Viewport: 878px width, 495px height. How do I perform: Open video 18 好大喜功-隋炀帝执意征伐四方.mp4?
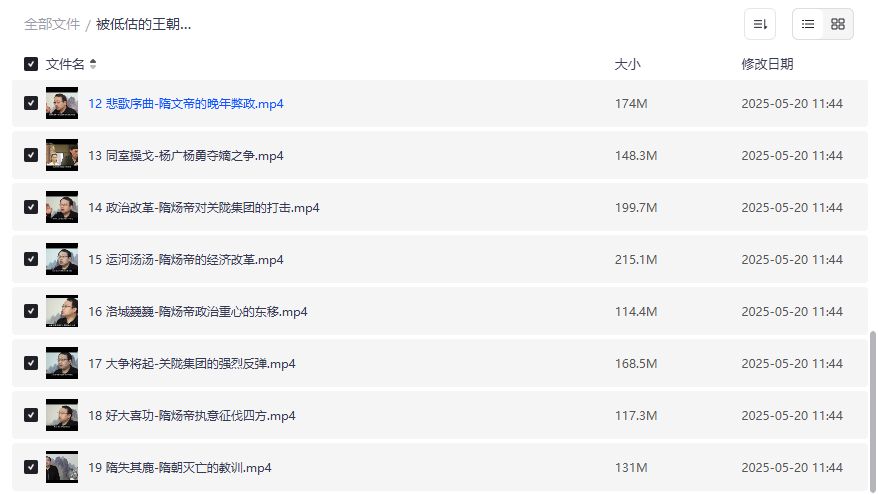point(192,415)
